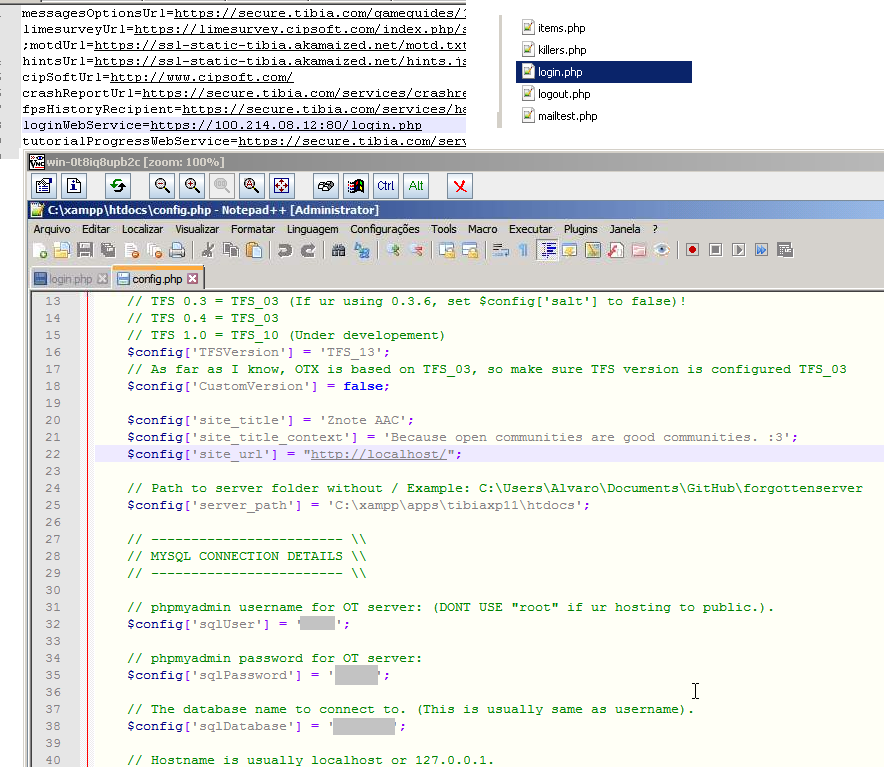Start macro recording red dot
Image resolution: width=884 pixels, height=767 pixels.
(692, 250)
